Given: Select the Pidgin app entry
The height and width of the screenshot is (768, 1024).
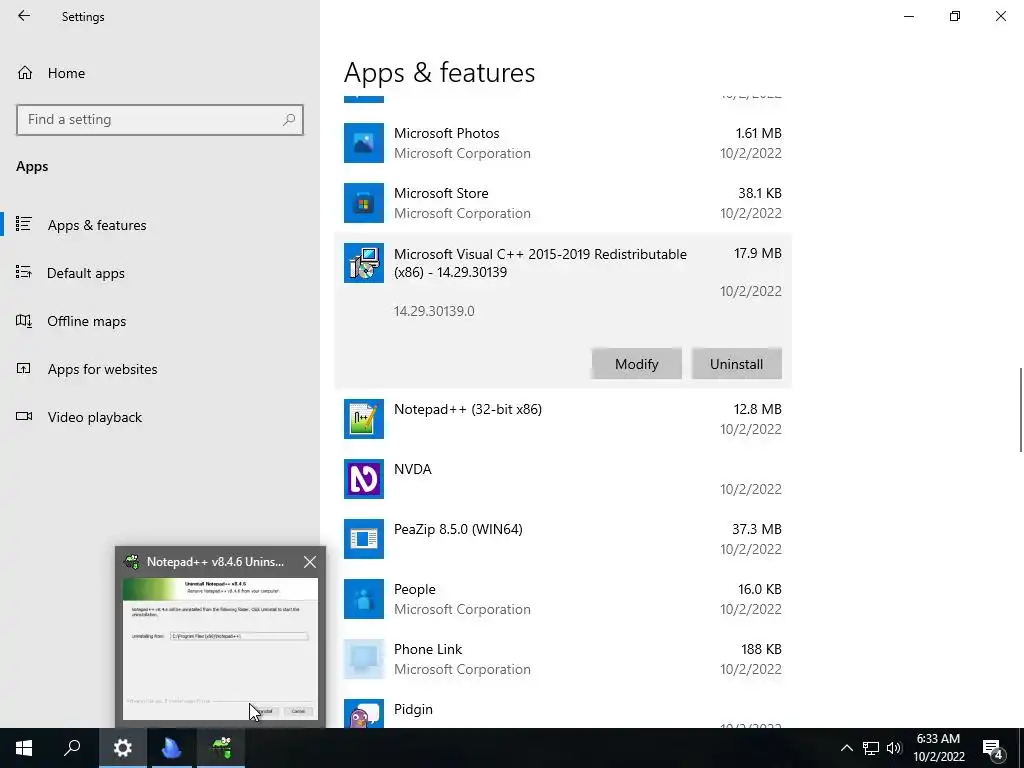Looking at the screenshot, I should [562, 709].
